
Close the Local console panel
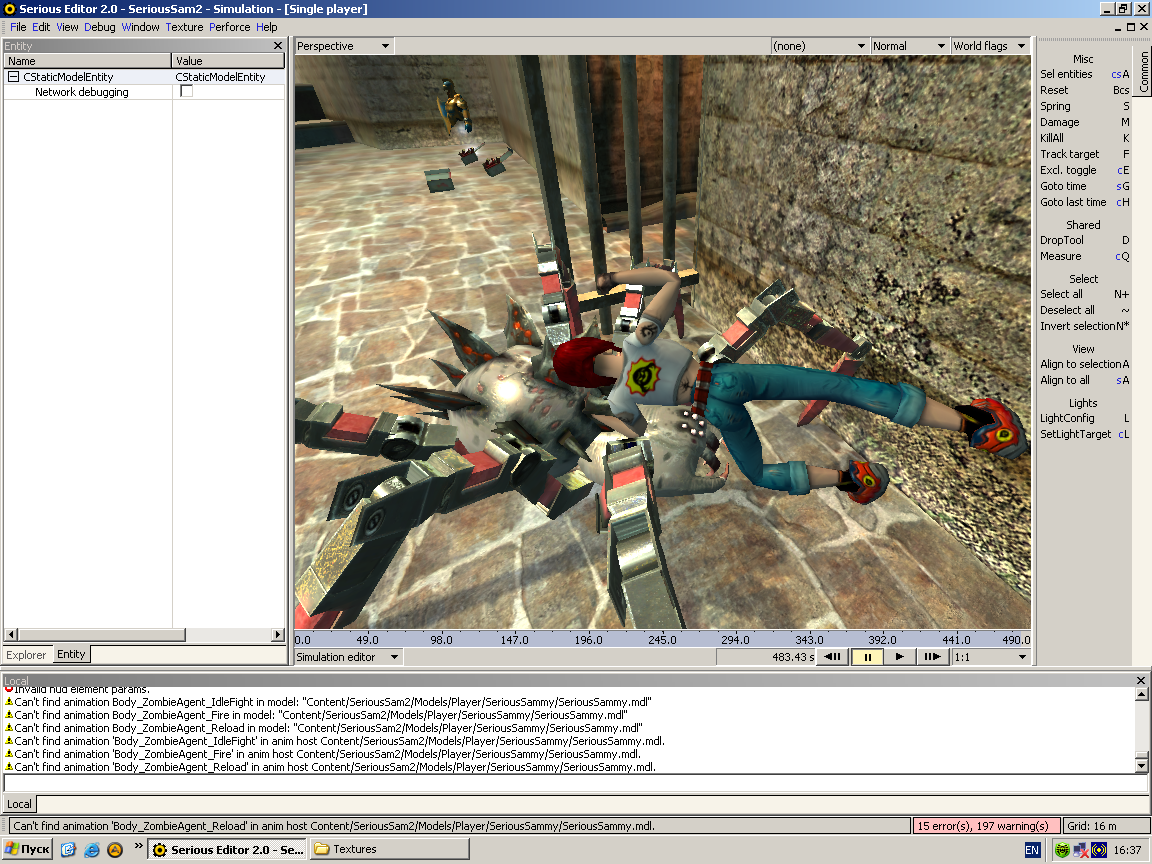[1140, 680]
